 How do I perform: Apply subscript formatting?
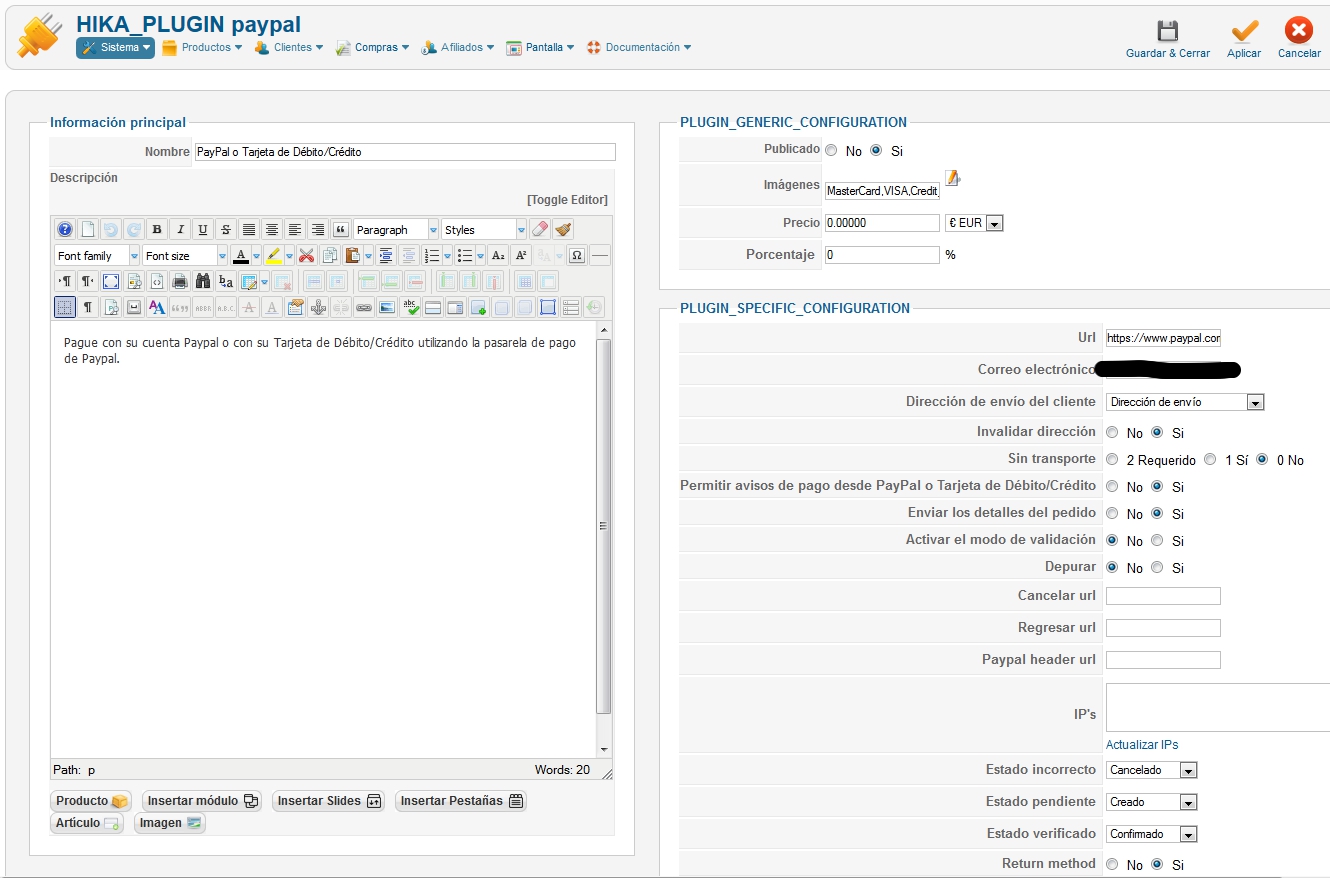[x=498, y=255]
